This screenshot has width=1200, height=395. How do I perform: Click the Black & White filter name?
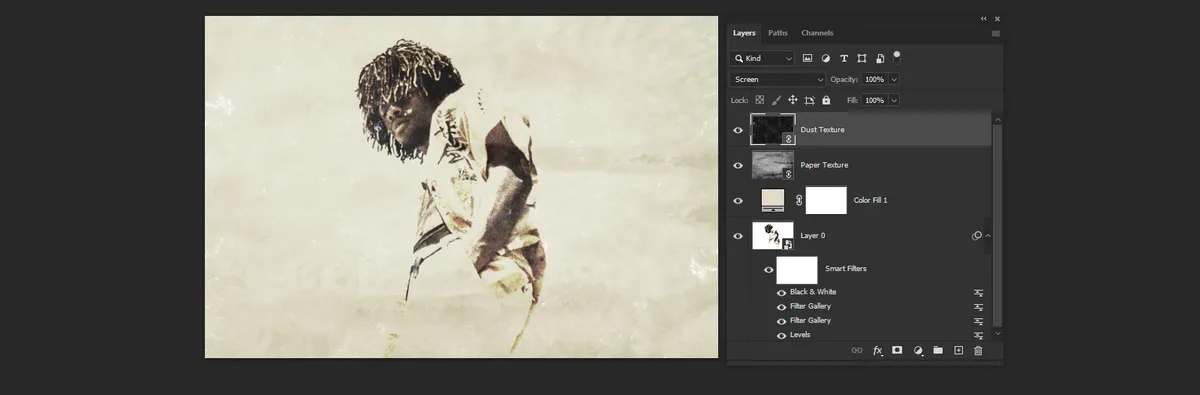pyautogui.click(x=813, y=292)
